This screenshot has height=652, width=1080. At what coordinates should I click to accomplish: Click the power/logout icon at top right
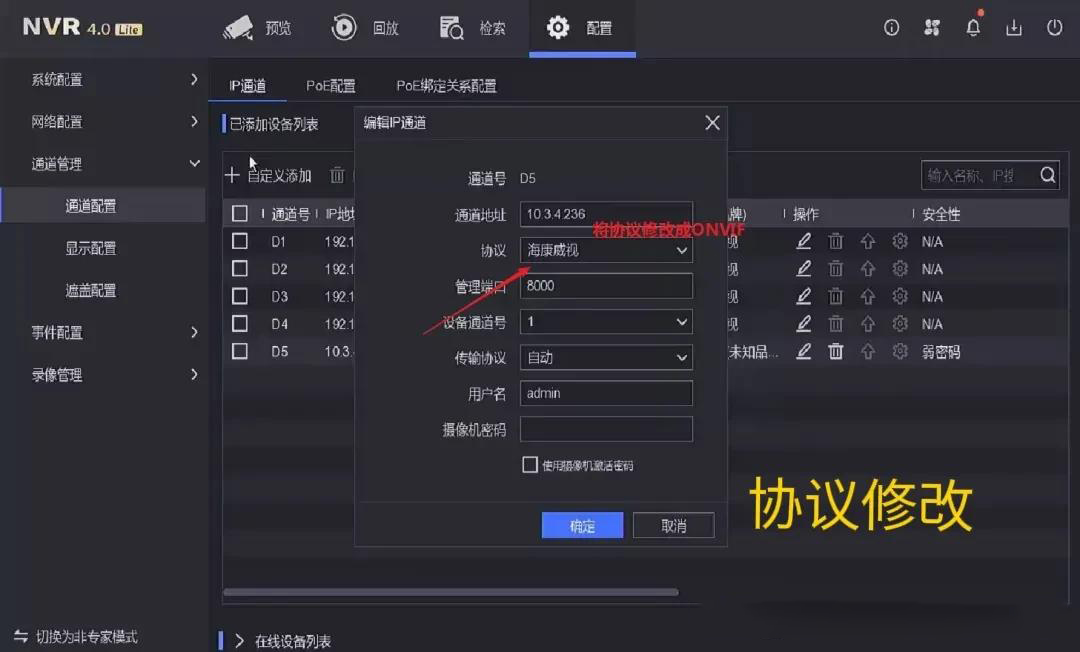pos(1055,28)
